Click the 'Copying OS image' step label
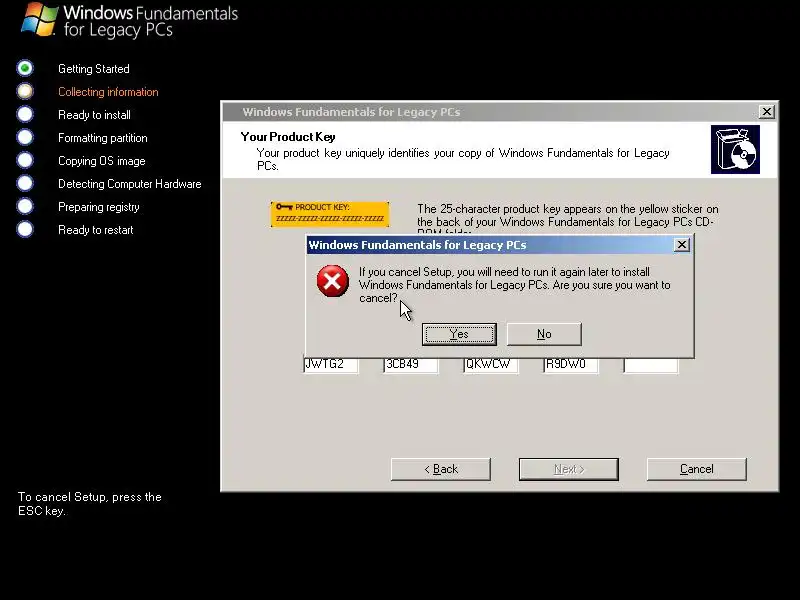This screenshot has height=600, width=800. 102,161
